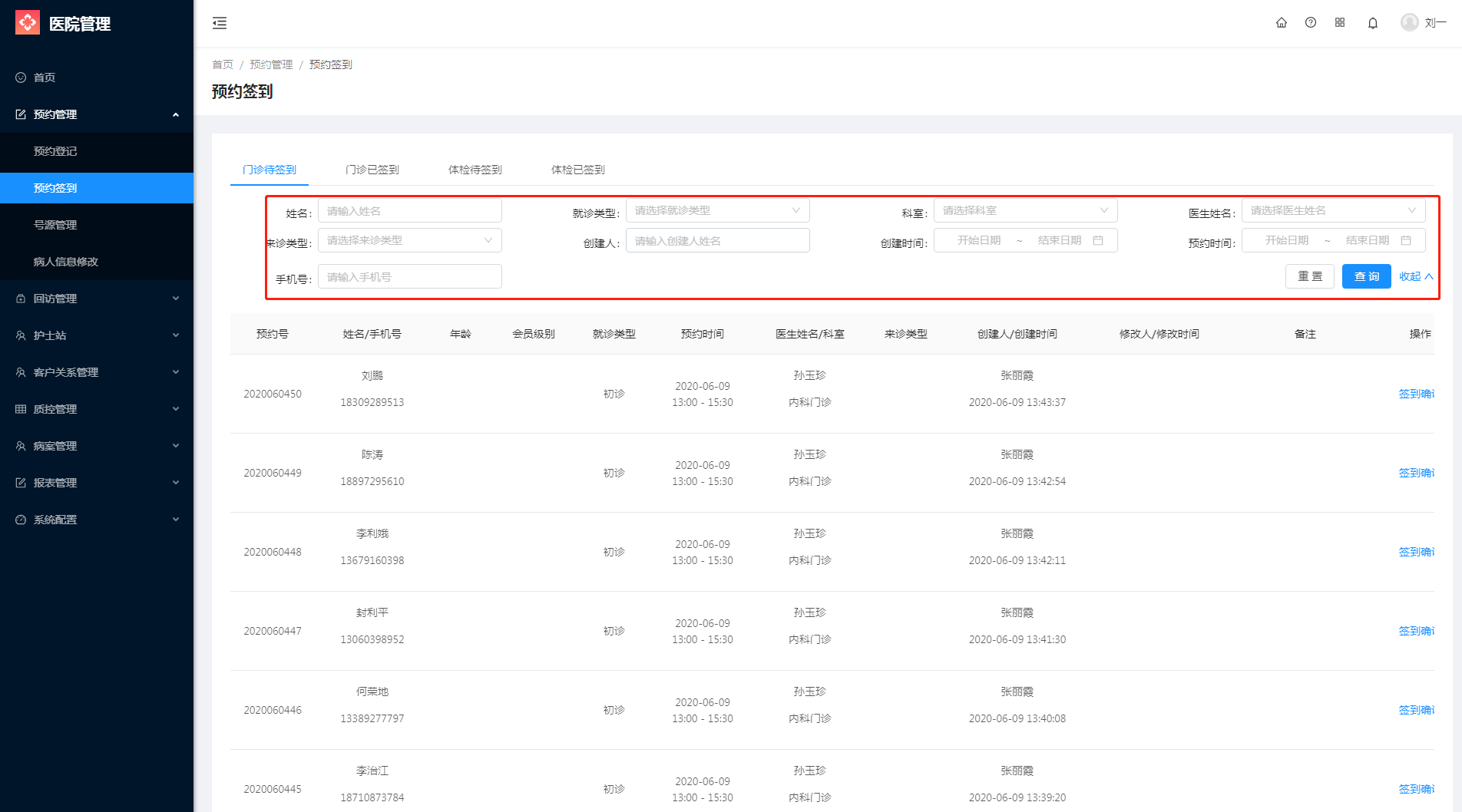Switch to the 门诊待签到 tab
The height and width of the screenshot is (812, 1462).
tap(270, 170)
